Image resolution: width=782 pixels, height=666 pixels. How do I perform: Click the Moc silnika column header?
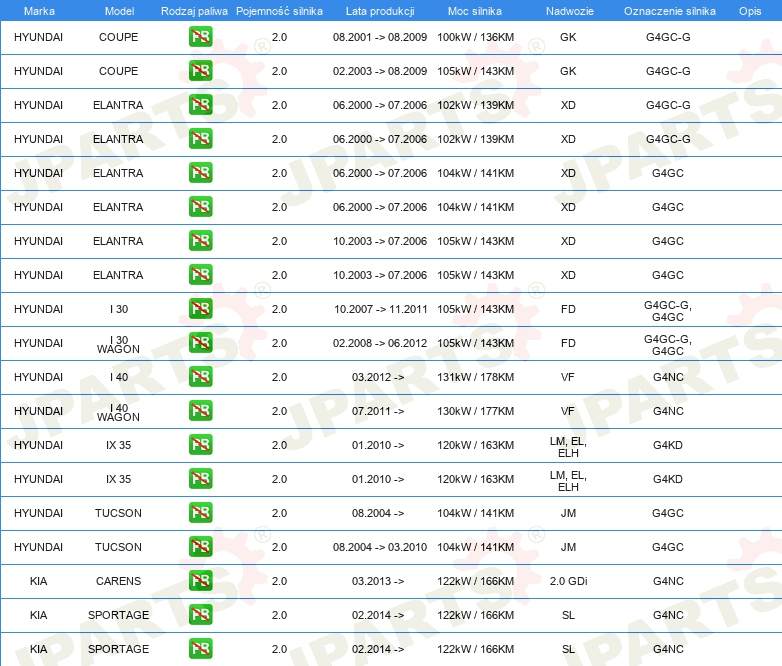coord(475,10)
